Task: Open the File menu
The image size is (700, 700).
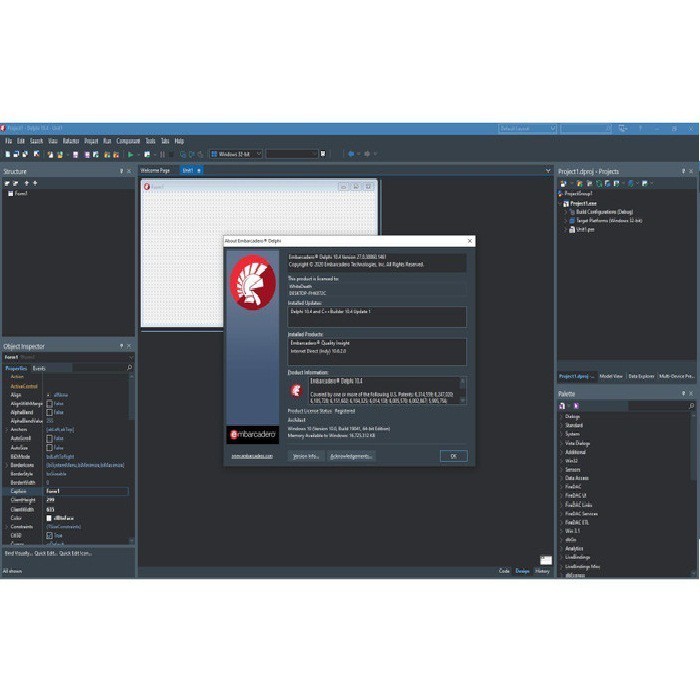Action: click(8, 141)
